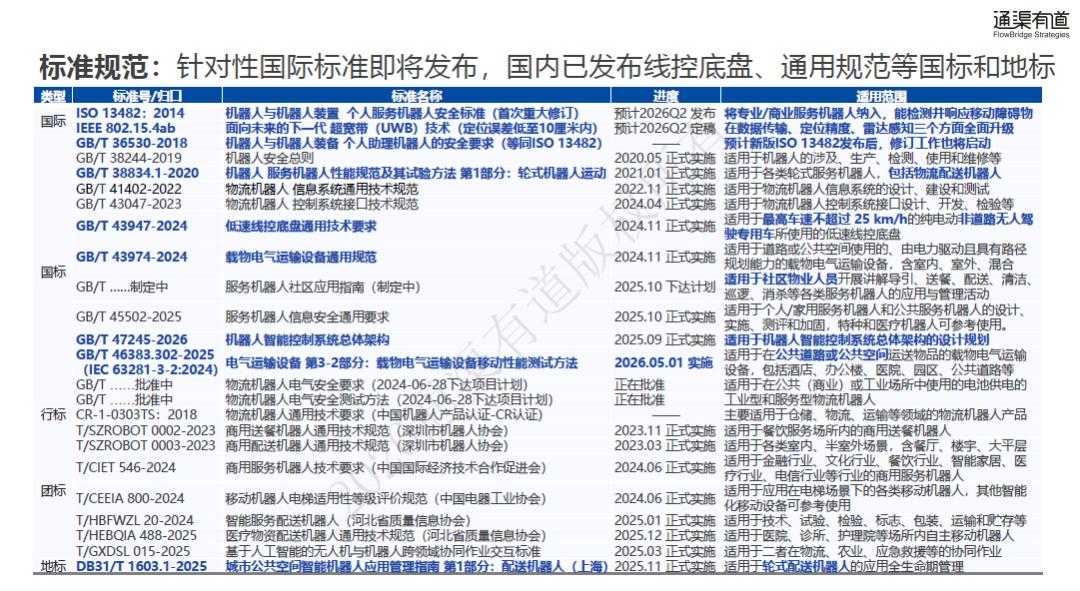Click the 行标 type cell
This screenshot has height=591, width=1080.
(x=53, y=415)
